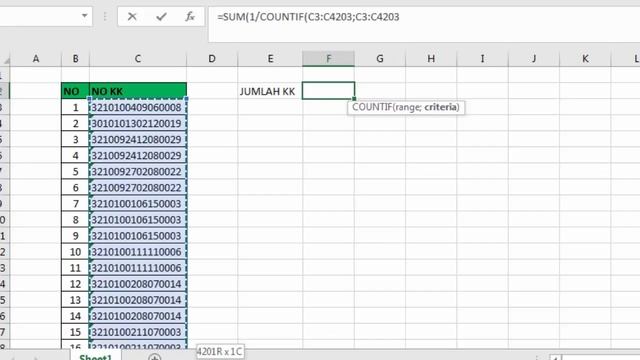Click NO cell with value 9
Image resolution: width=640 pixels, height=360 pixels.
click(x=76, y=236)
